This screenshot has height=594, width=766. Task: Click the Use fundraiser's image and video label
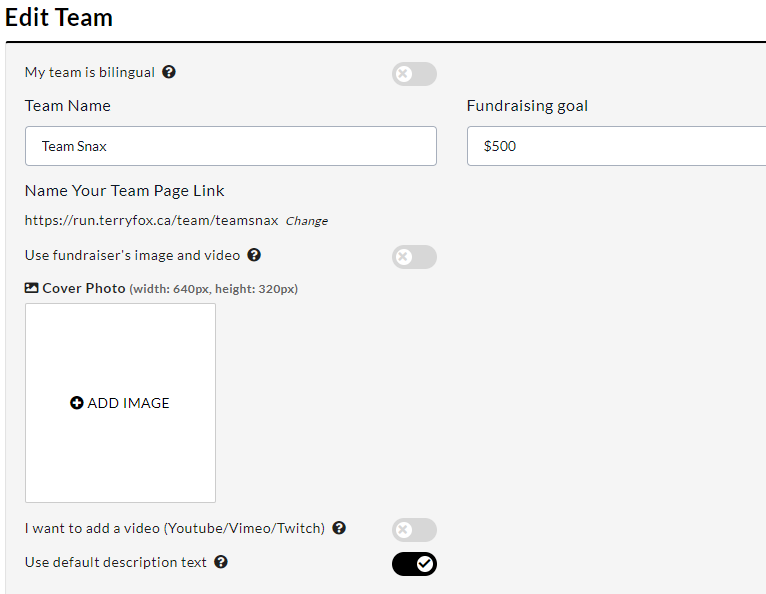coord(132,255)
